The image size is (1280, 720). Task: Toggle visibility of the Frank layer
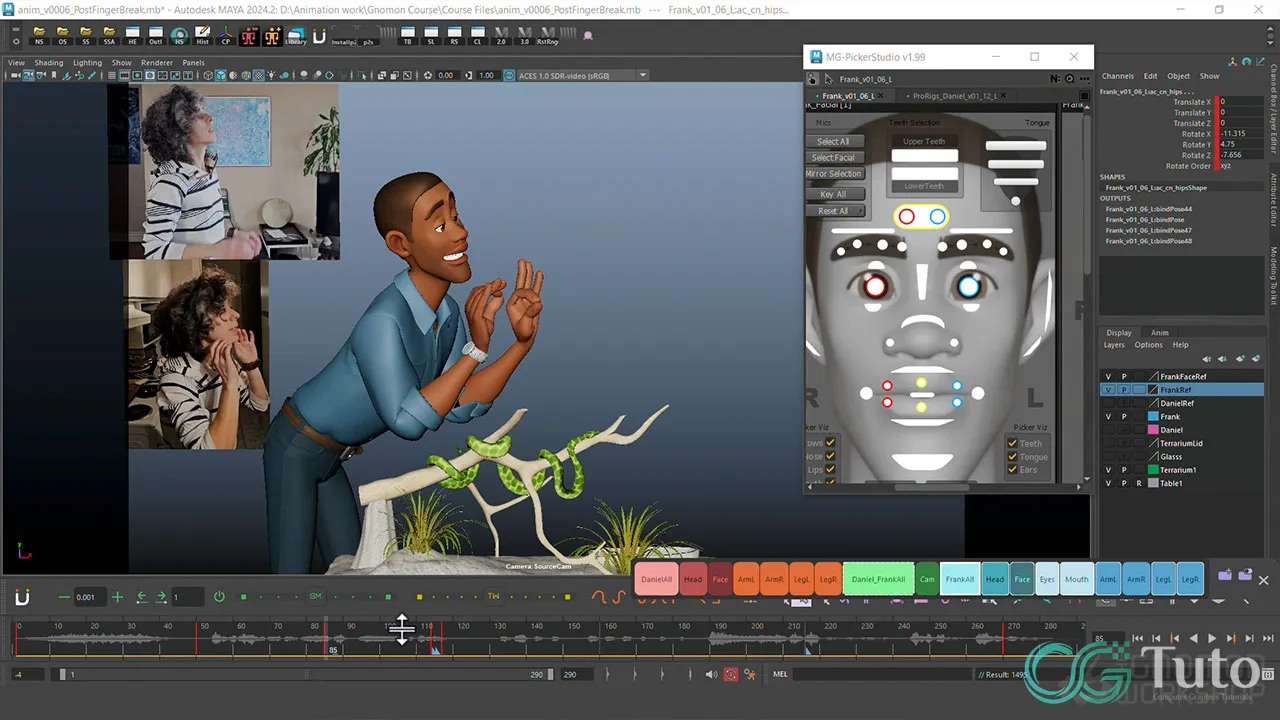tap(1108, 416)
